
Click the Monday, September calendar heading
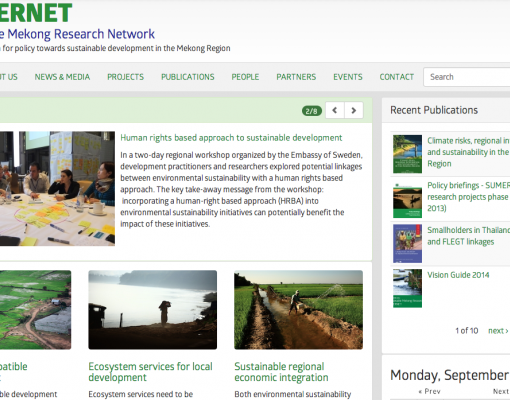click(450, 375)
